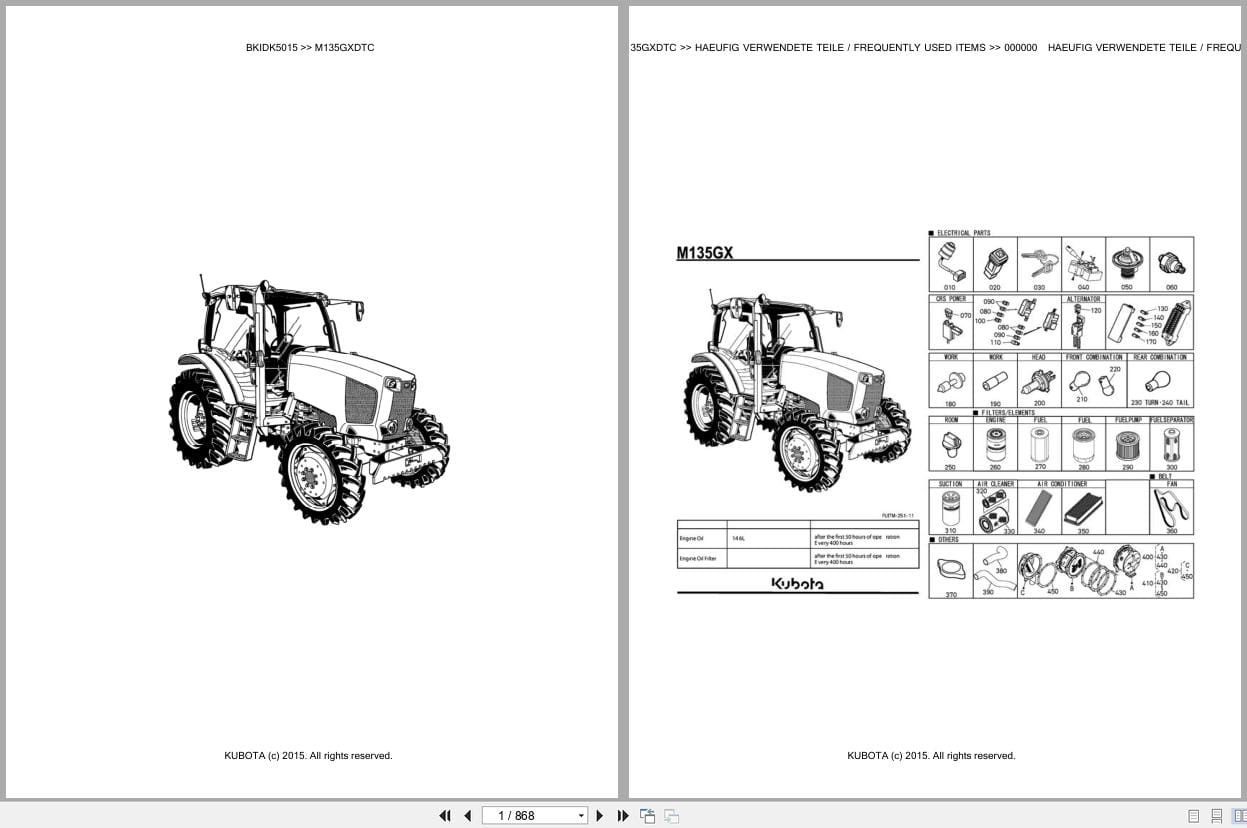The image size is (1247, 828).
Task: Click the part illustration labeled 050
Action: 1127,261
